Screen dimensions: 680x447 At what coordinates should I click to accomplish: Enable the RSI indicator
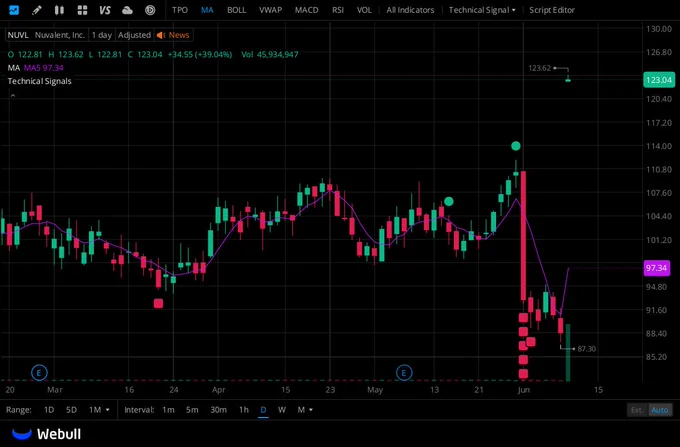pyautogui.click(x=338, y=10)
